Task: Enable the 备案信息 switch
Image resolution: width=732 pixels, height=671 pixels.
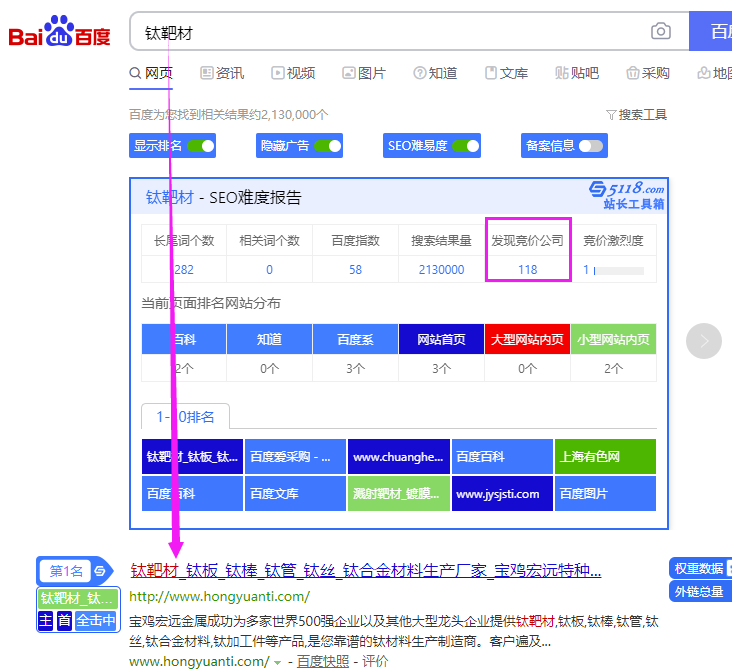Action: tap(591, 146)
